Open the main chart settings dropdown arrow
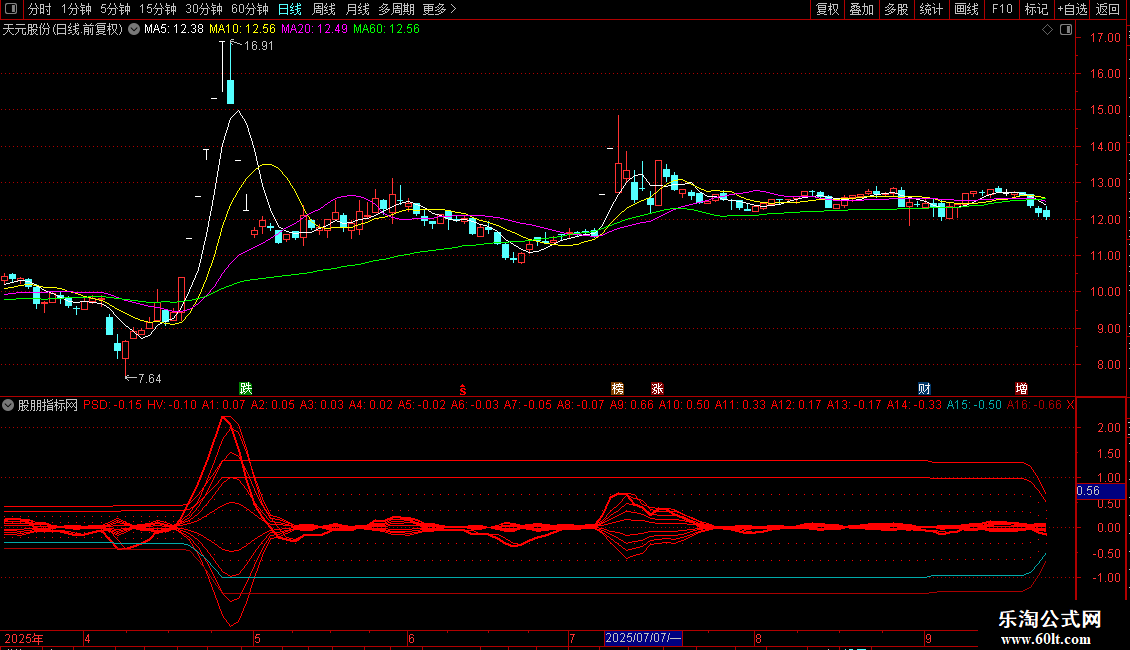1130x650 pixels. [x=134, y=30]
